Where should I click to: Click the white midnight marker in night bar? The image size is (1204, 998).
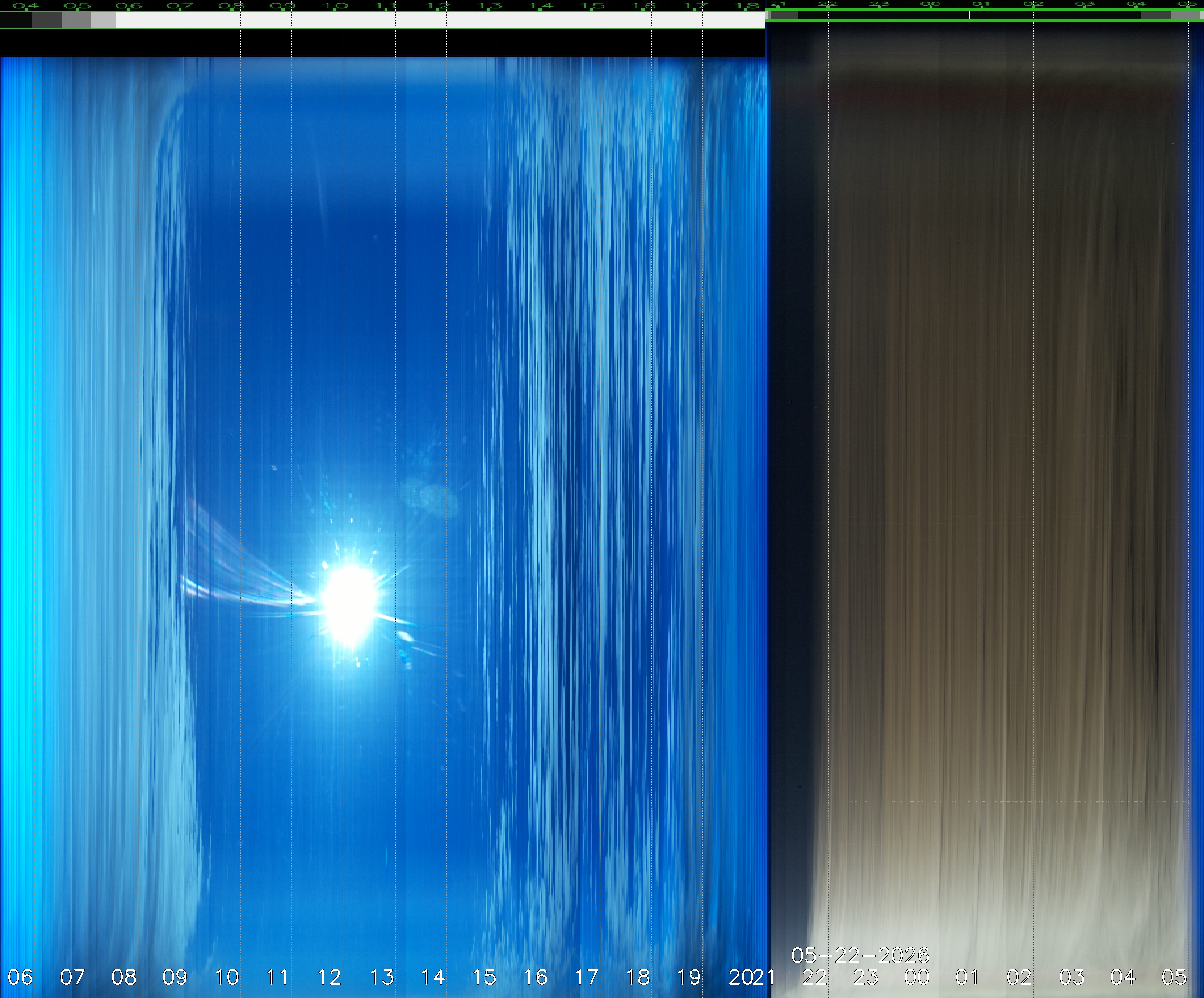click(970, 15)
